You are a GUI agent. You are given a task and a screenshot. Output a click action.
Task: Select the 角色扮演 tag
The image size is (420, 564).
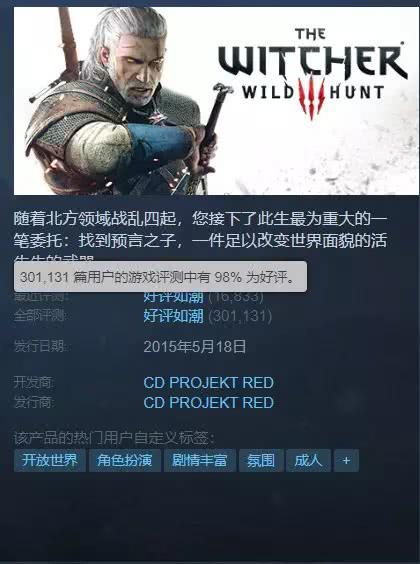(x=124, y=460)
